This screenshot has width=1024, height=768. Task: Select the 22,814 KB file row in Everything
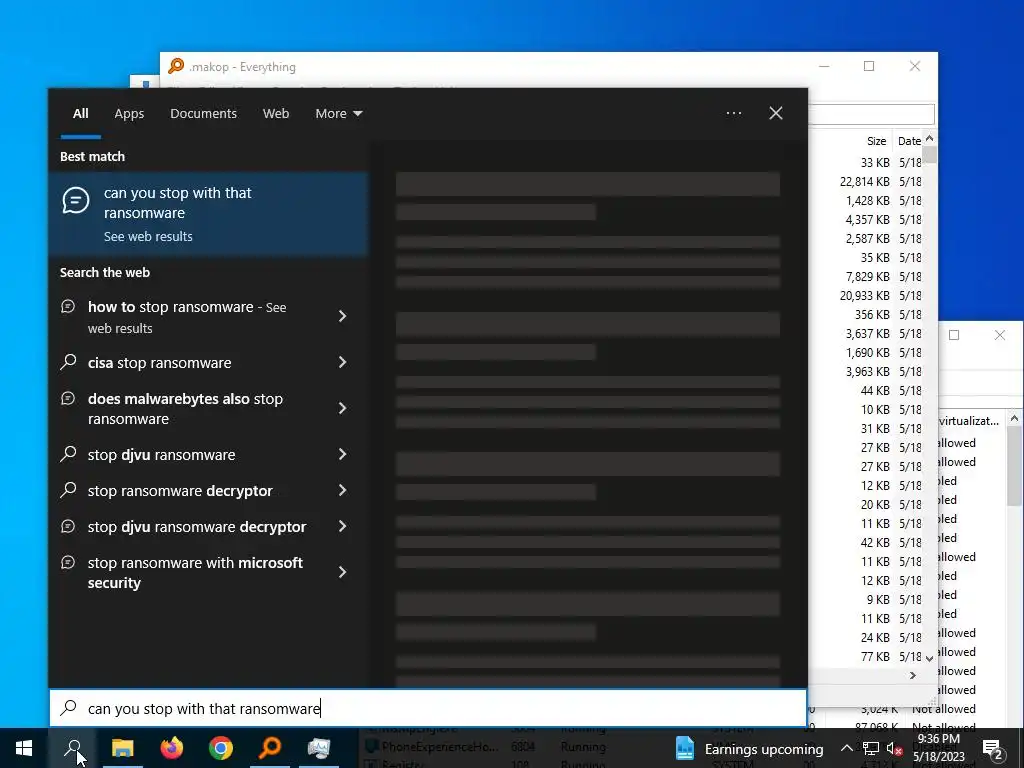[865, 182]
